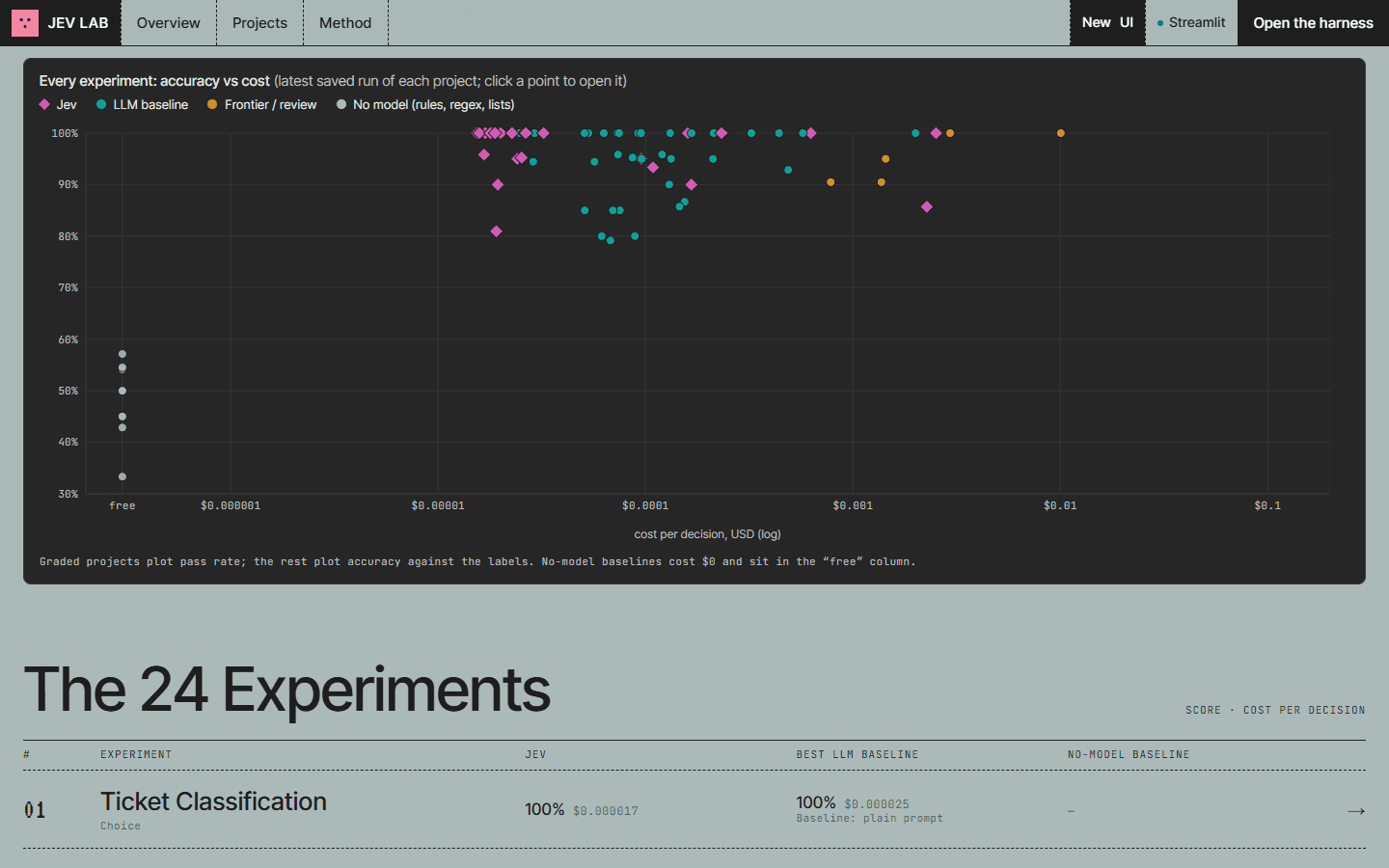Switch to the Streamlit interface
The width and height of the screenshot is (1389, 868).
click(x=1191, y=23)
